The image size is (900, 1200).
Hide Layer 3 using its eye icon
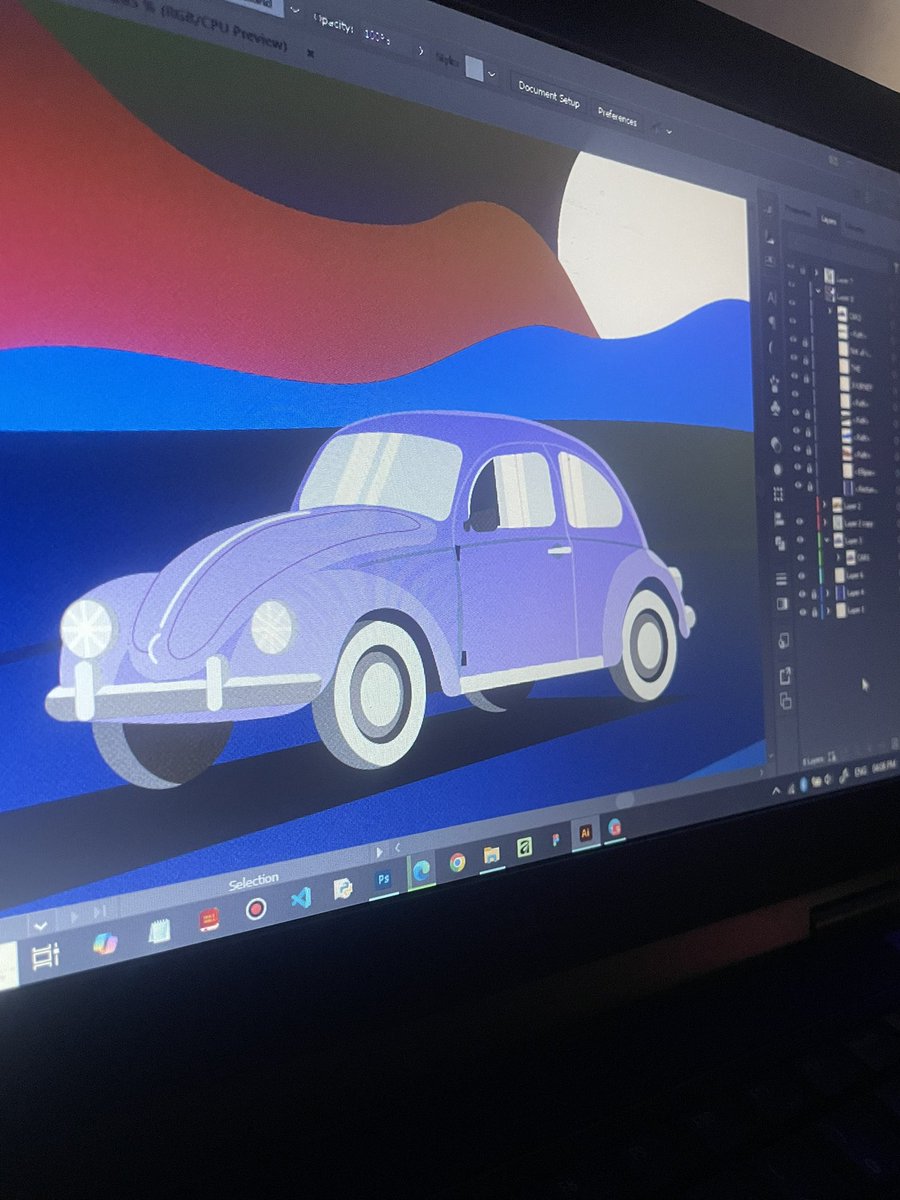800,539
